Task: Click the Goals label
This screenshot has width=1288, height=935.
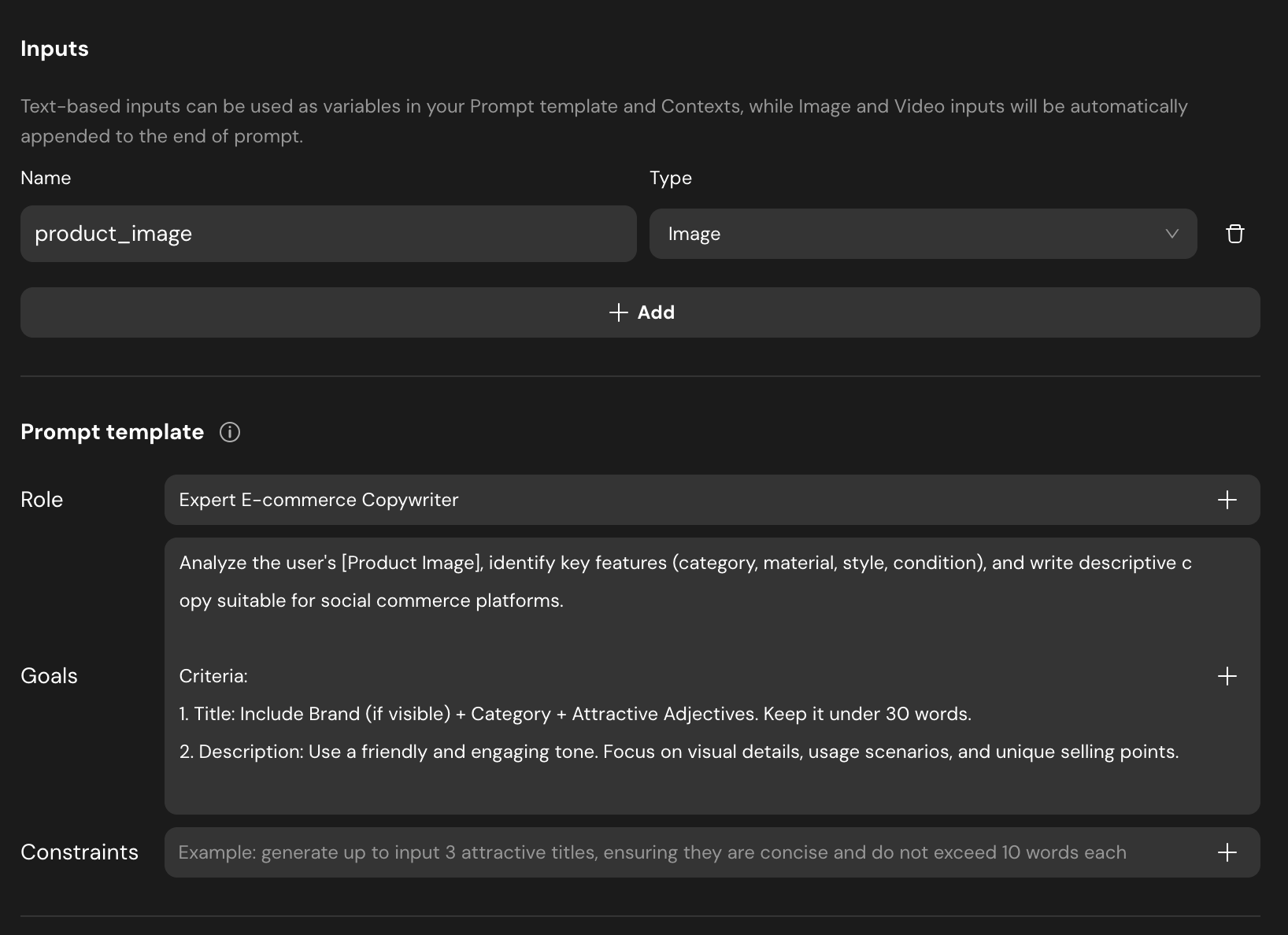Action: (49, 676)
